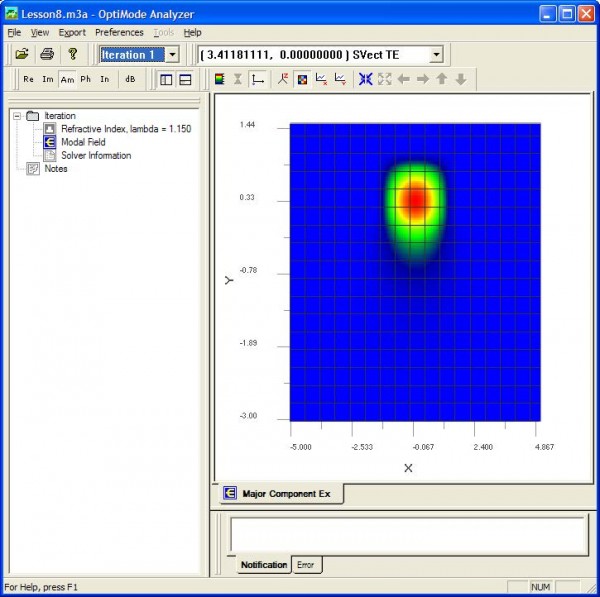600x597 pixels.
Task: Toggle amplitude view with Am button
Action: (67, 79)
